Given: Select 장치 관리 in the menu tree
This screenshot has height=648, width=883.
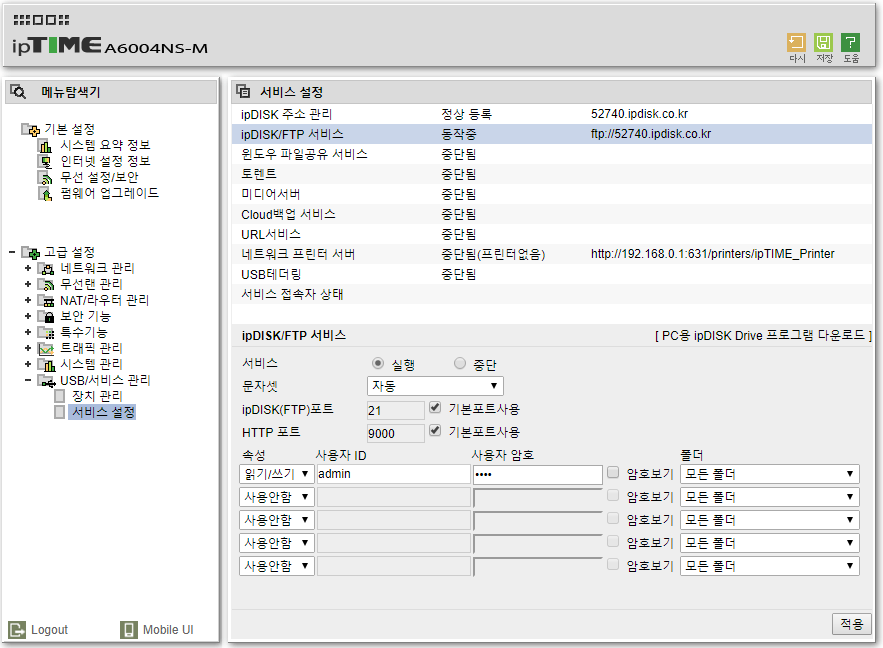Looking at the screenshot, I should [x=97, y=396].
